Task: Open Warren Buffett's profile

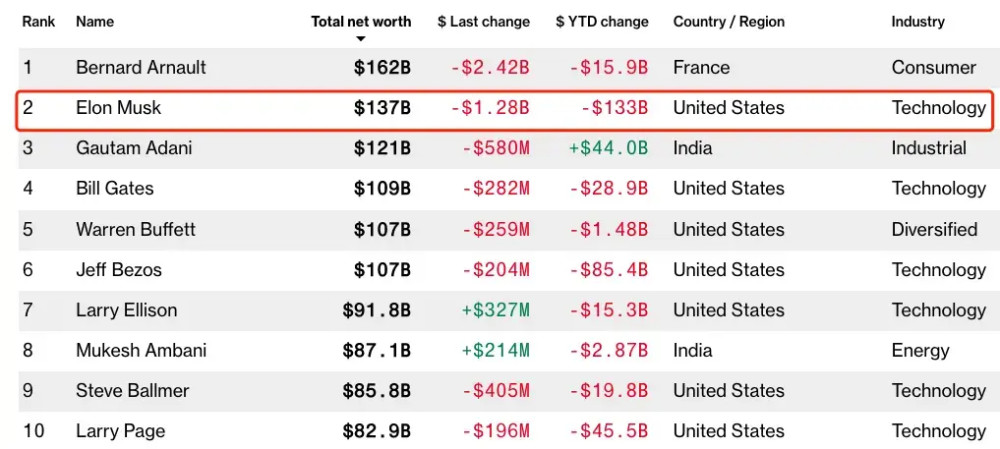Action: pos(136,229)
